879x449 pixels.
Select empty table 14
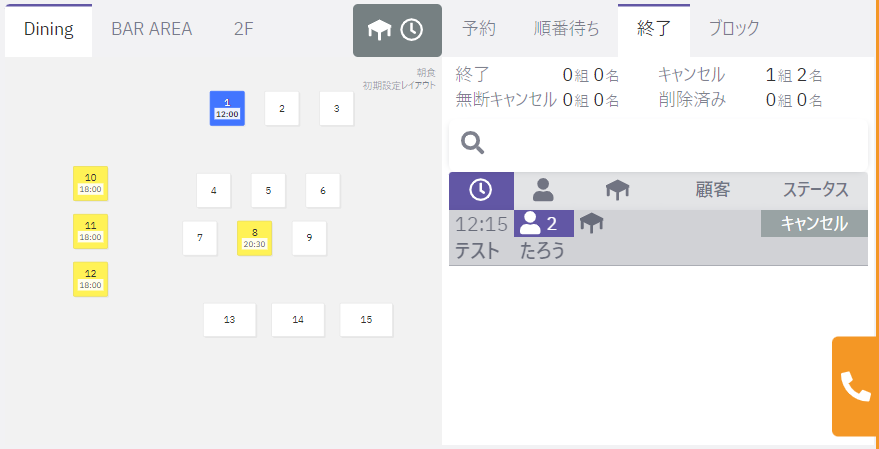297,320
